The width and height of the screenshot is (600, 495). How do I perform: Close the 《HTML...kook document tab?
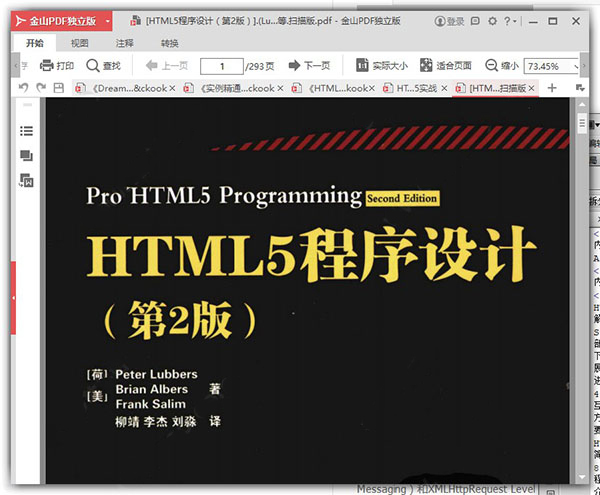(x=372, y=88)
